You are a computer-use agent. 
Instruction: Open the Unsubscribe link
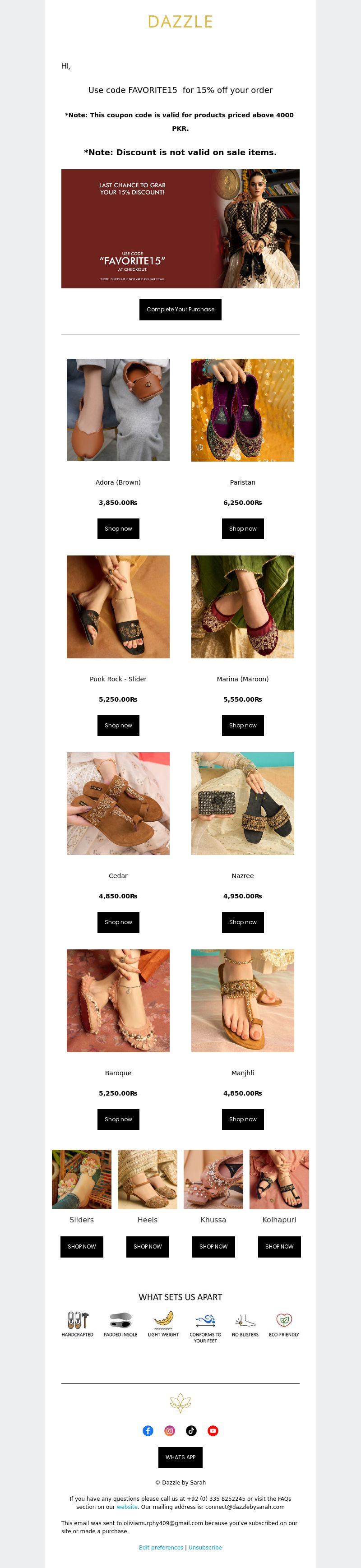(x=205, y=1547)
